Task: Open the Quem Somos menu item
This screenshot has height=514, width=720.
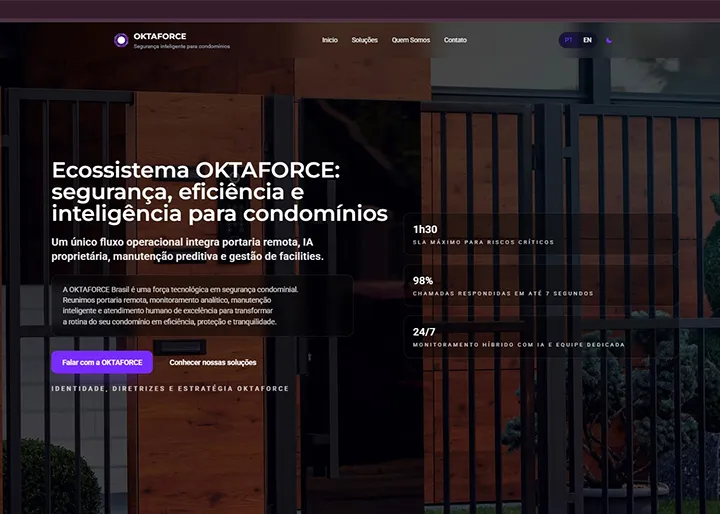Action: click(411, 40)
